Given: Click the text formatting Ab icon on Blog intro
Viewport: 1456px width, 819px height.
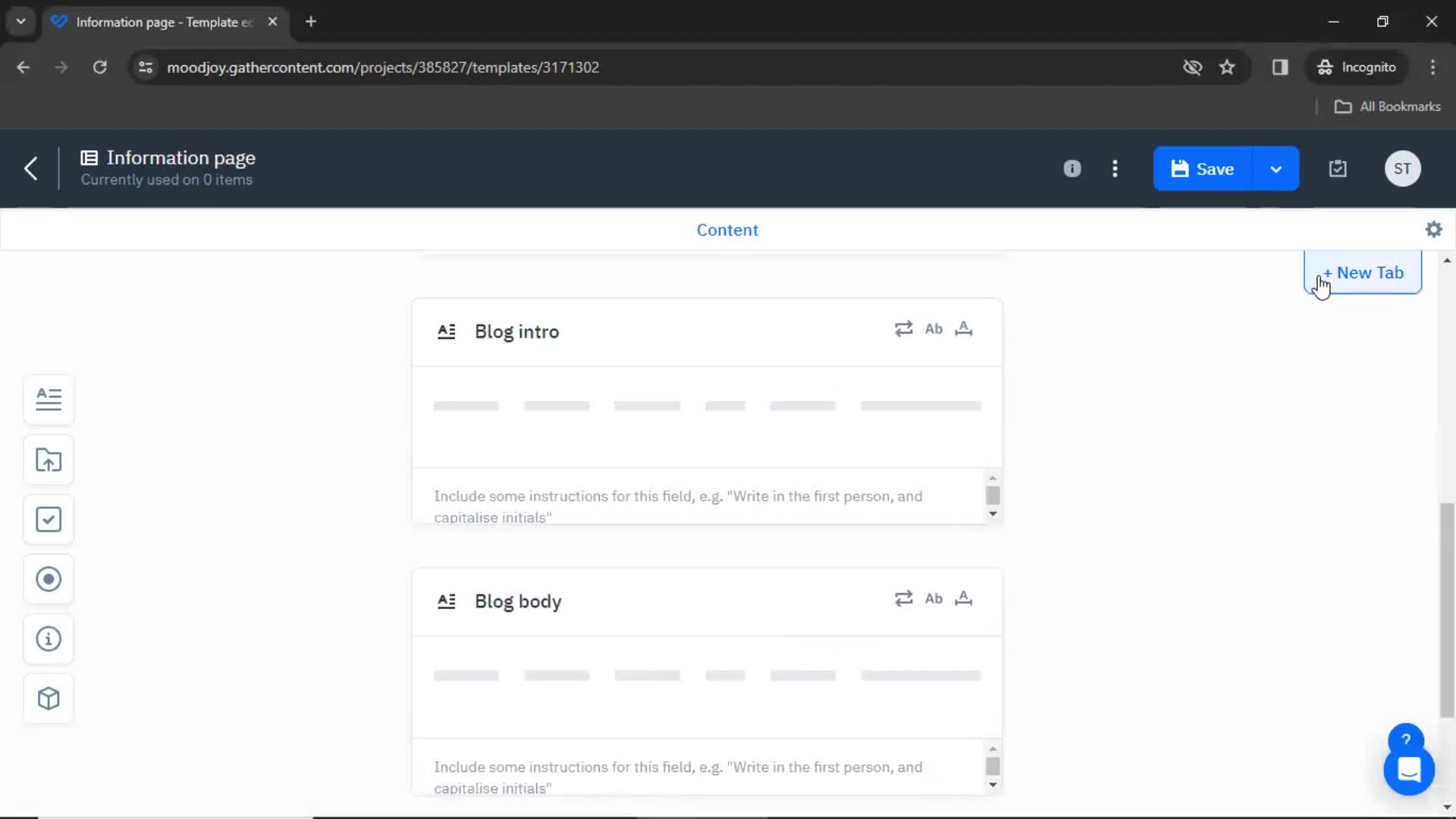Looking at the screenshot, I should click(x=933, y=329).
